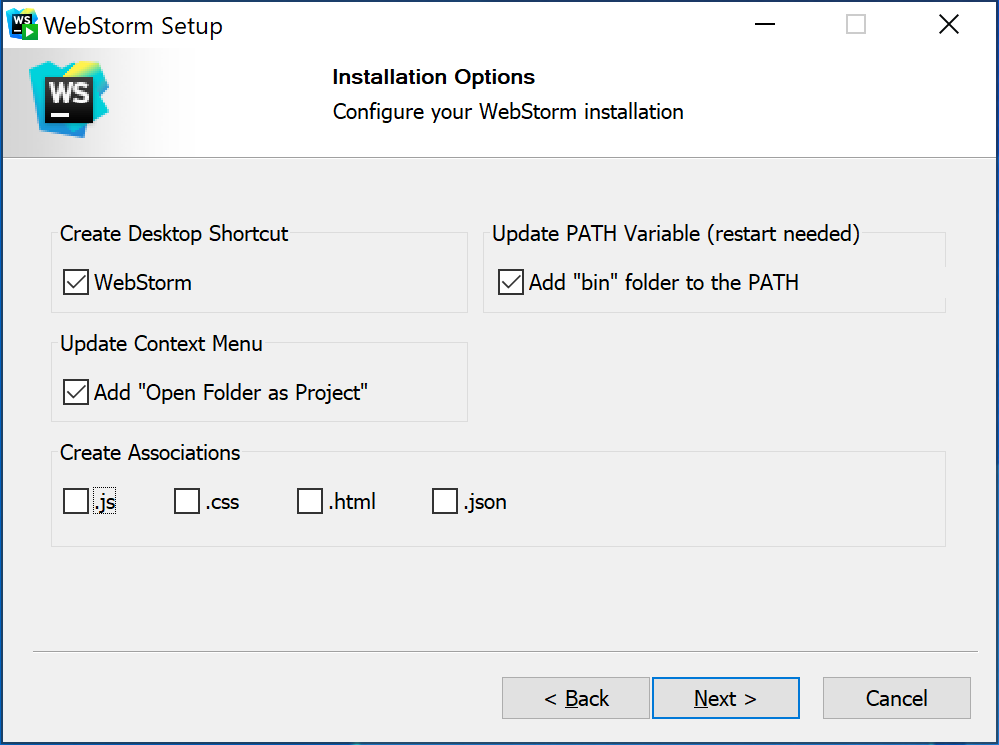Viewport: 999px width, 745px height.
Task: Minimize the WebStorm Setup window
Action: [x=764, y=23]
